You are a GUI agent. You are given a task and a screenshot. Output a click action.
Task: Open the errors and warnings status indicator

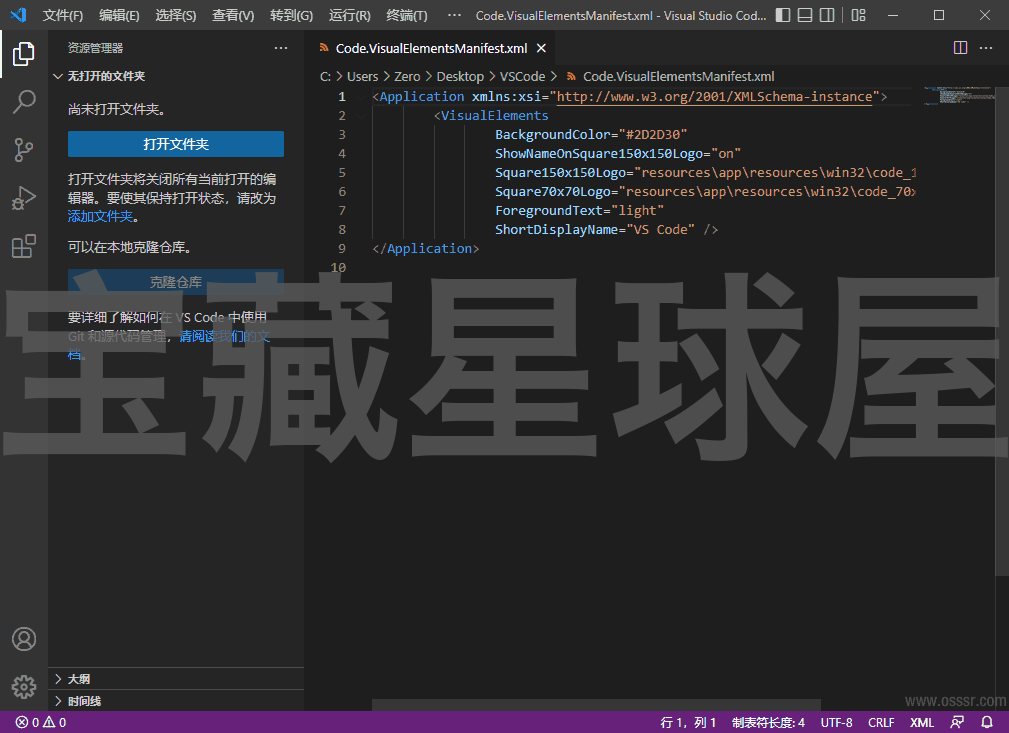pyautogui.click(x=41, y=723)
